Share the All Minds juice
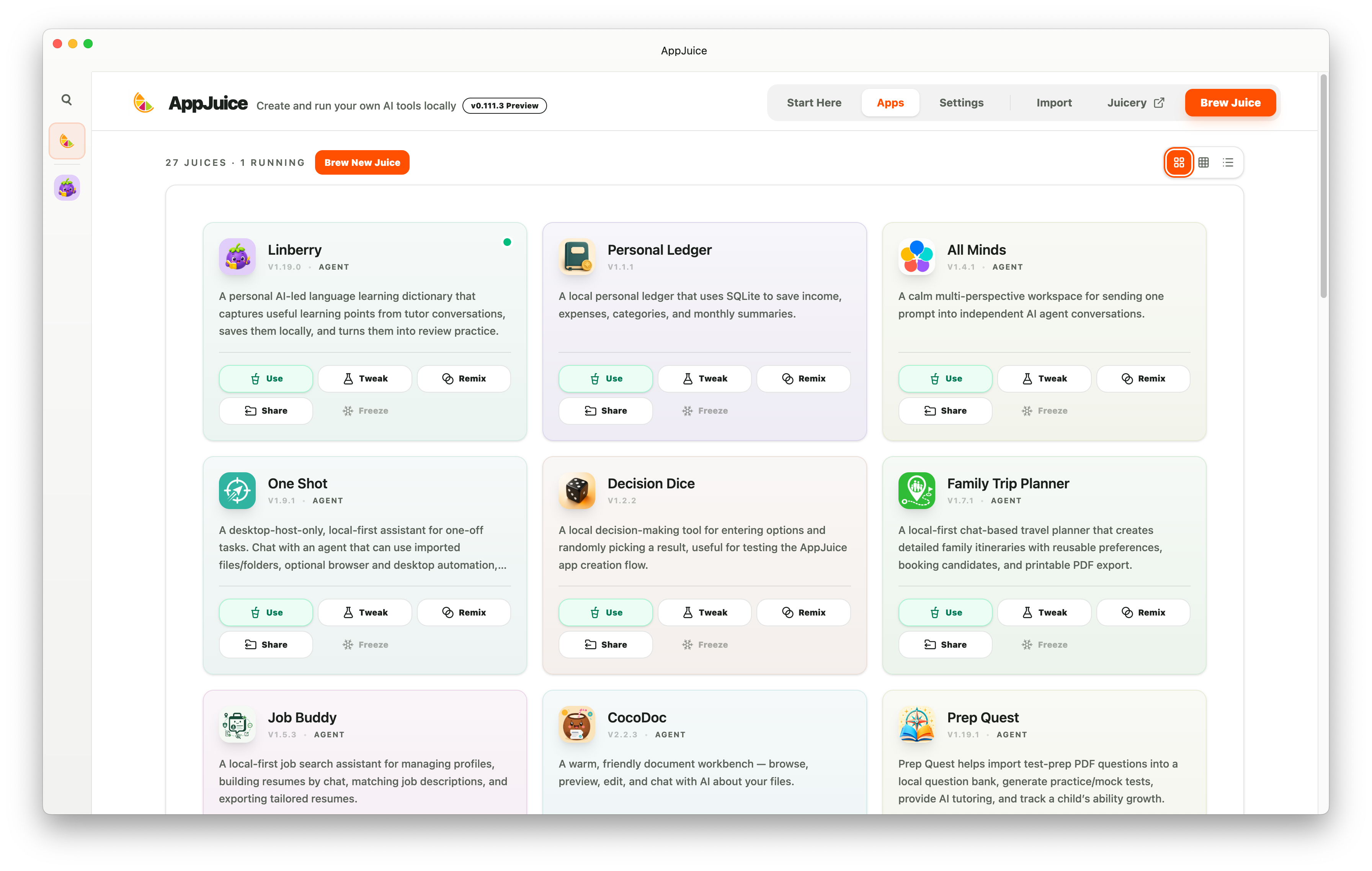 point(945,411)
